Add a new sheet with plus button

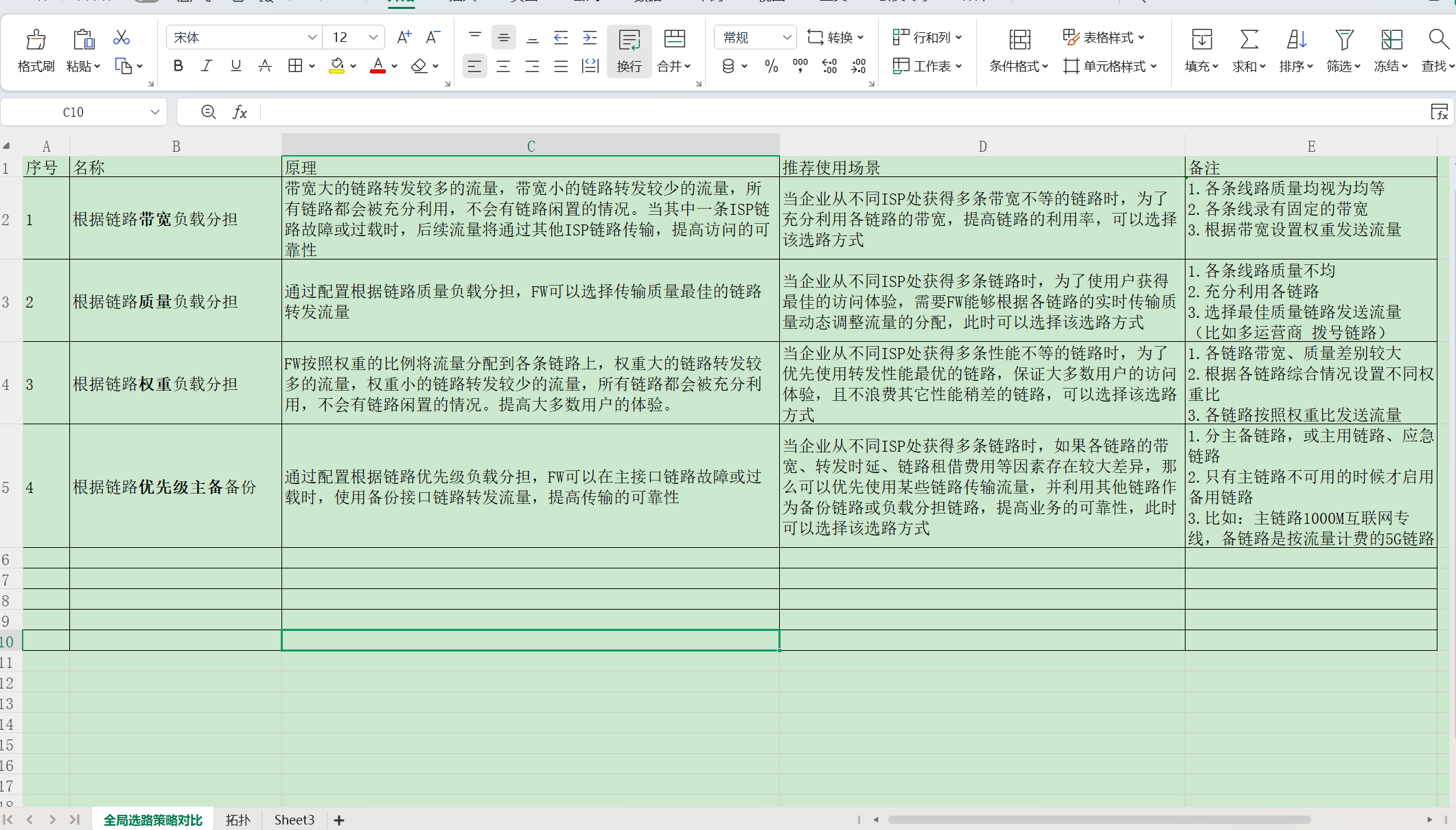[339, 820]
